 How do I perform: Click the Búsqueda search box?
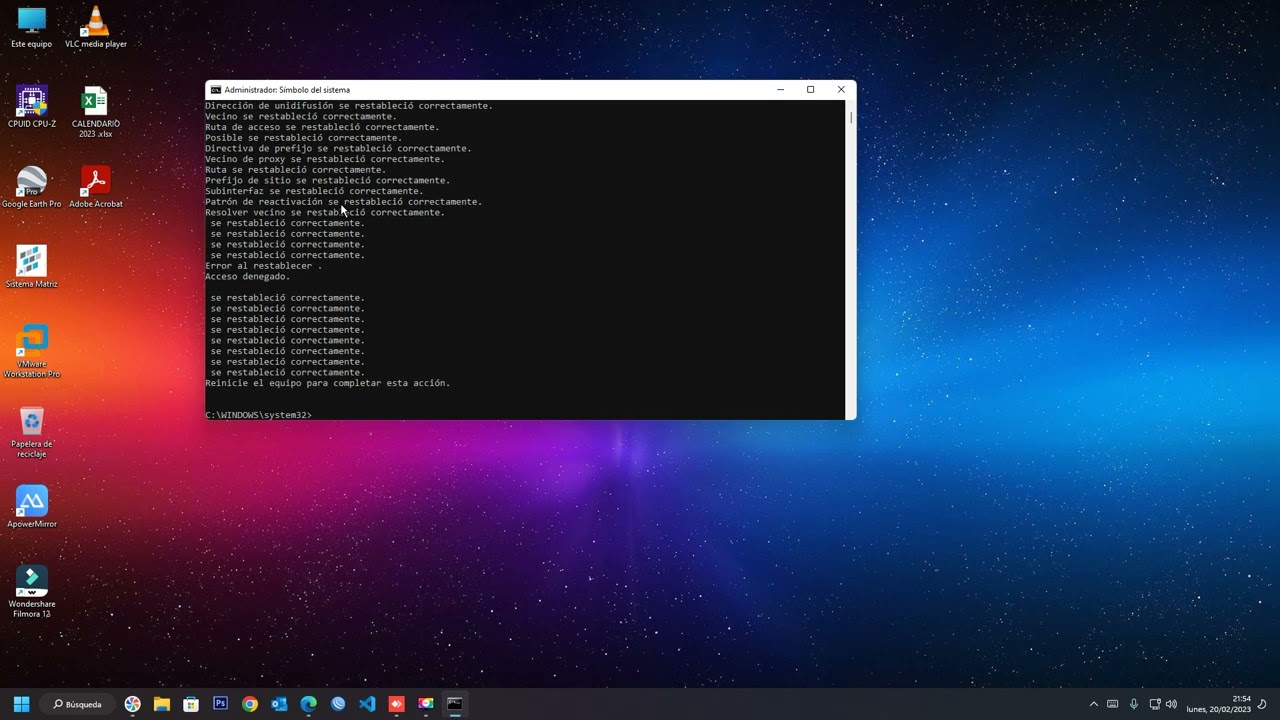pyautogui.click(x=78, y=704)
